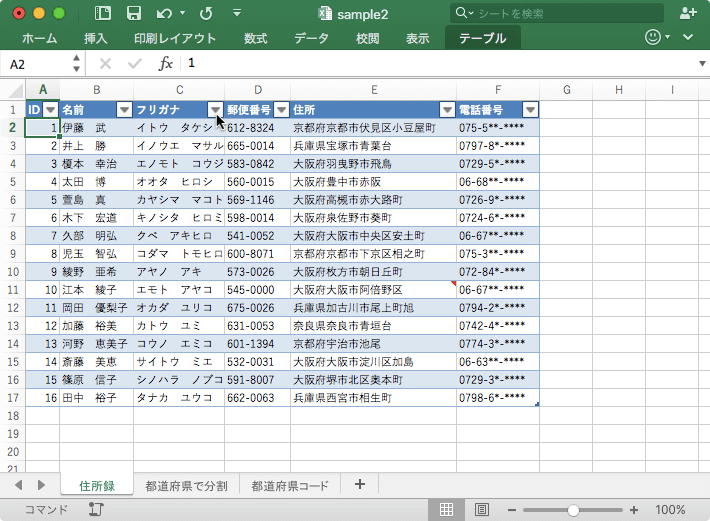This screenshot has width=710, height=521.
Task: Click the 100% zoom level
Action: (670, 510)
